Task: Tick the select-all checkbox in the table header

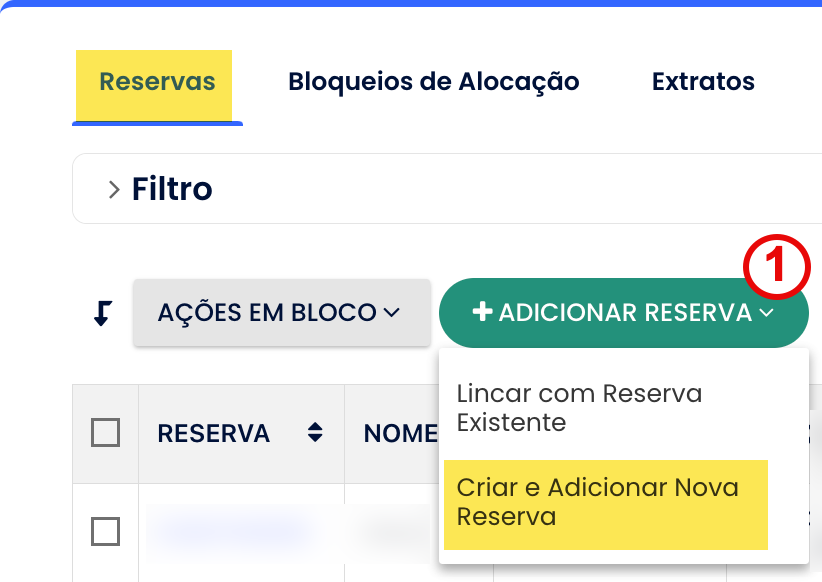Action: coord(105,433)
